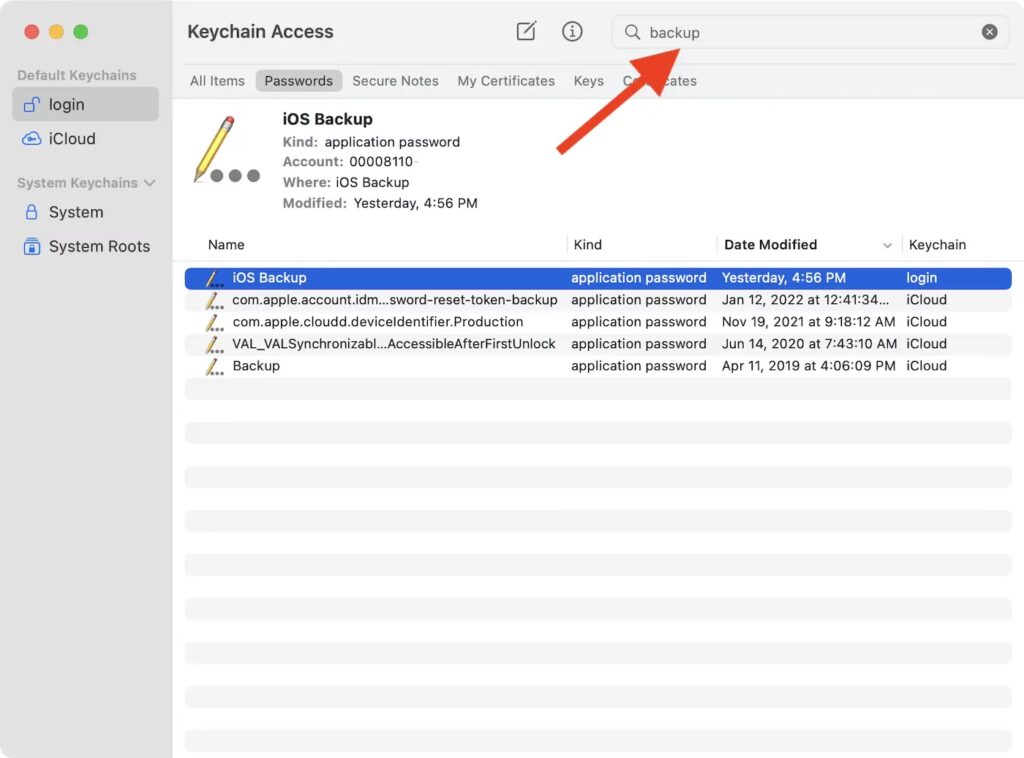Click the large pencil password icon thumbnail
Screen dimensions: 1024x758
(x=225, y=151)
